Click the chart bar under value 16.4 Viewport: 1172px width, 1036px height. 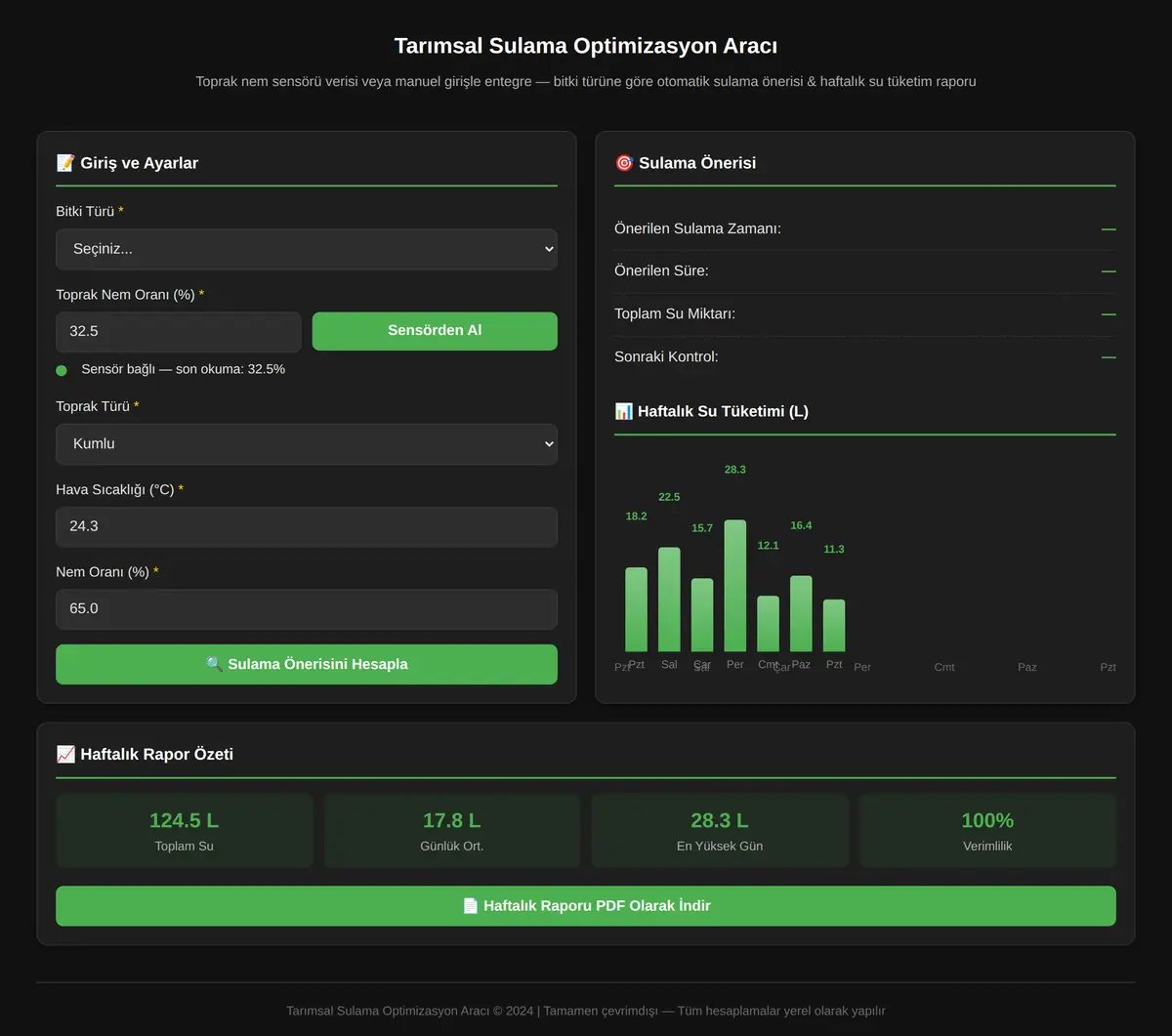tap(801, 613)
